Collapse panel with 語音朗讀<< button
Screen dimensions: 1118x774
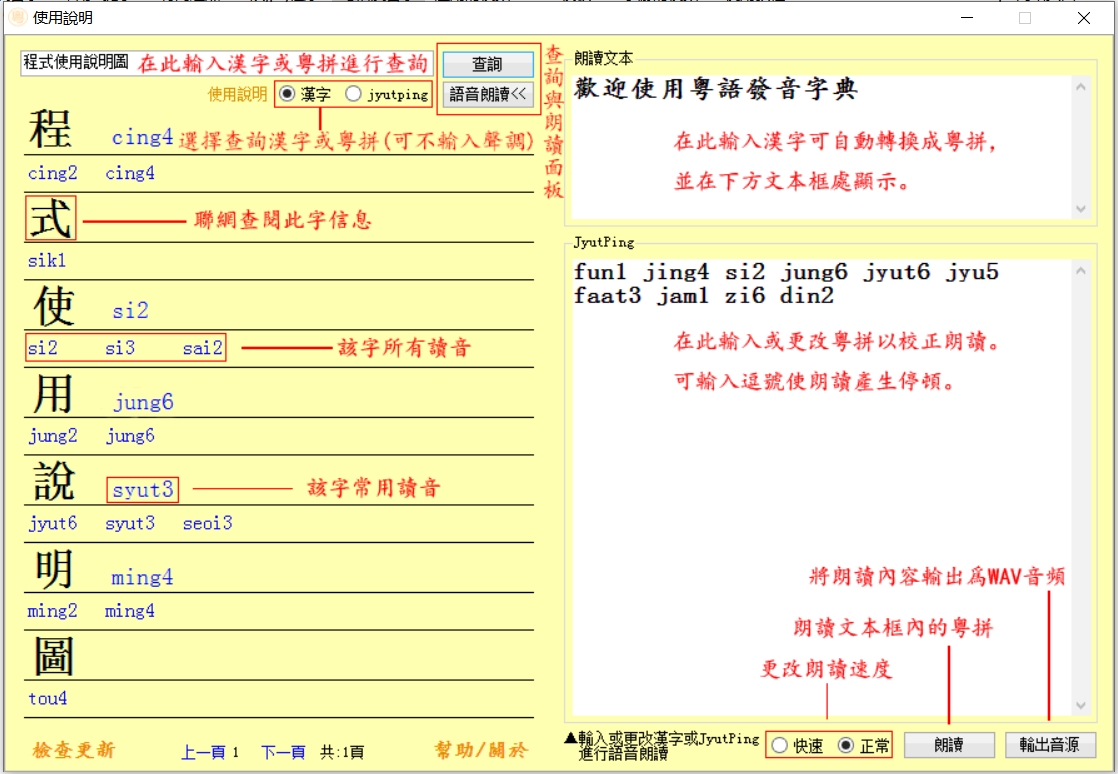(487, 95)
